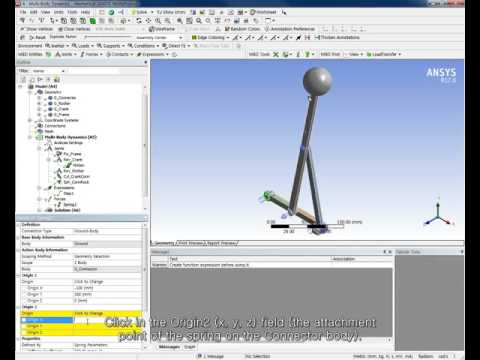The image size is (480, 360).
Task: Open the Expressions dropdown in MBD toolbar
Action: click(152, 54)
